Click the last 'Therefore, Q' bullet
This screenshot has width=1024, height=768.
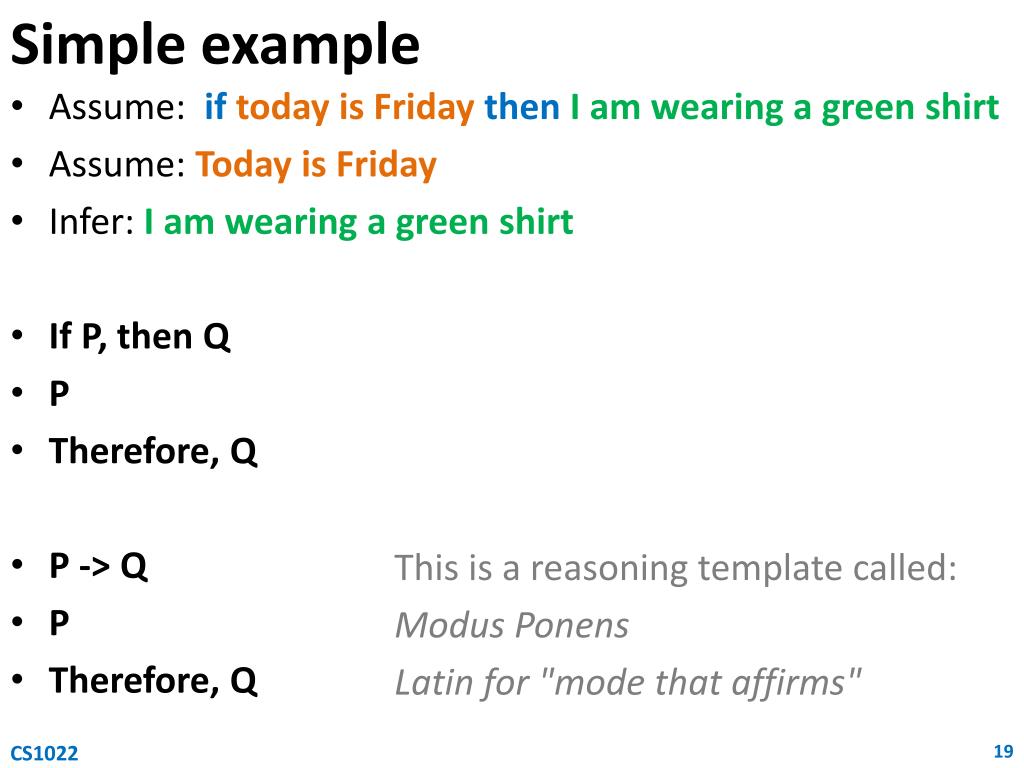tap(153, 681)
